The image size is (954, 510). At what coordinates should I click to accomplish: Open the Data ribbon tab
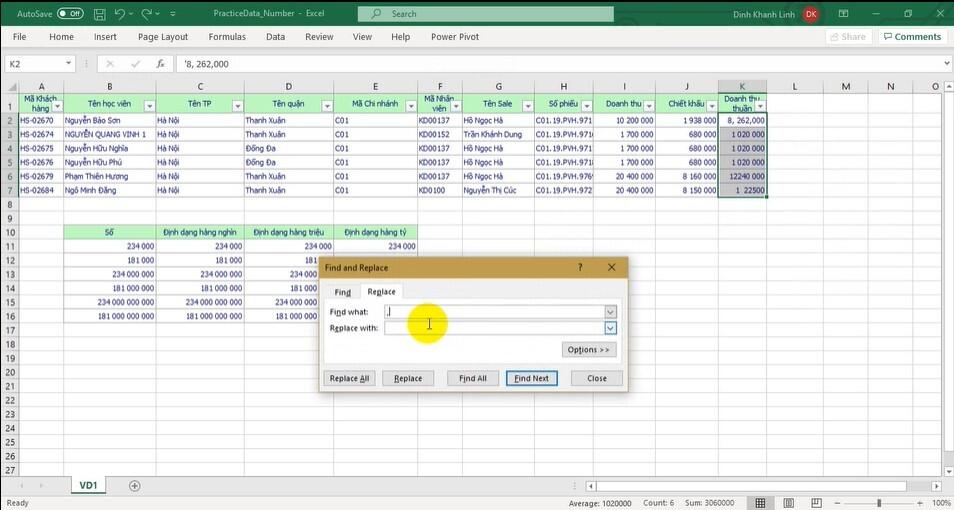coord(276,37)
